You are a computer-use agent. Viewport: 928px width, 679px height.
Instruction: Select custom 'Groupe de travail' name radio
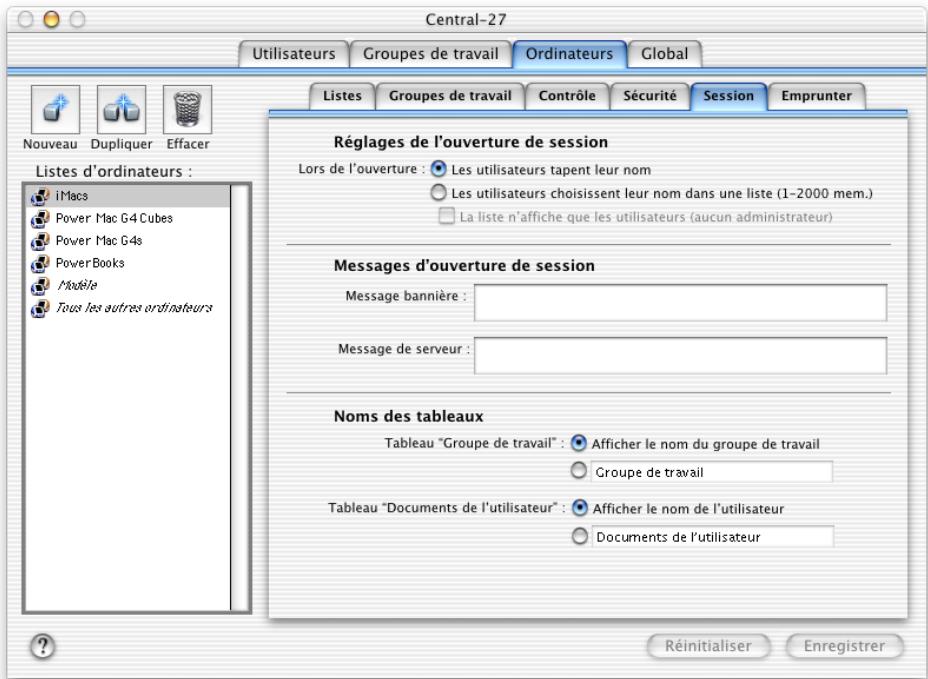[578, 471]
